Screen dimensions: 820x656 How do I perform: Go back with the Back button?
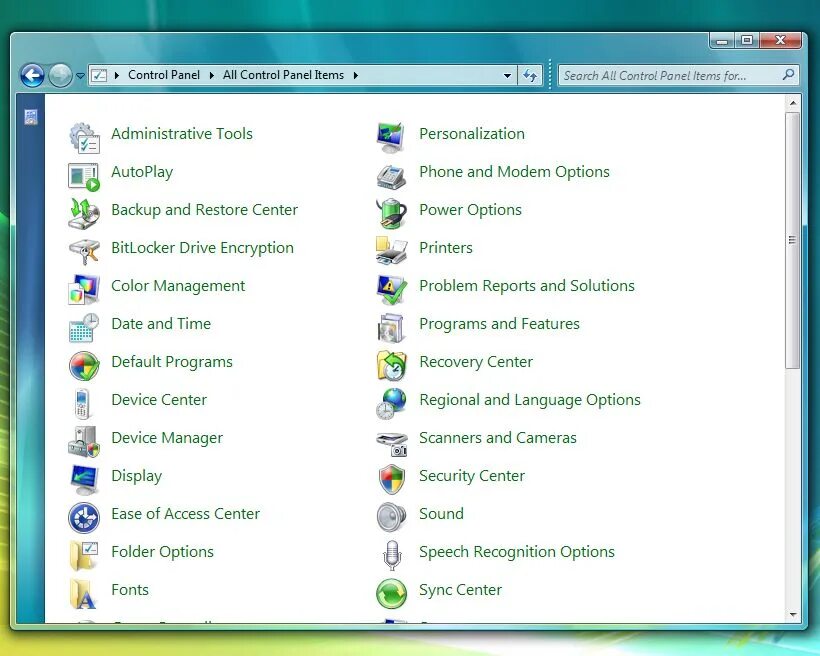pyautogui.click(x=32, y=76)
